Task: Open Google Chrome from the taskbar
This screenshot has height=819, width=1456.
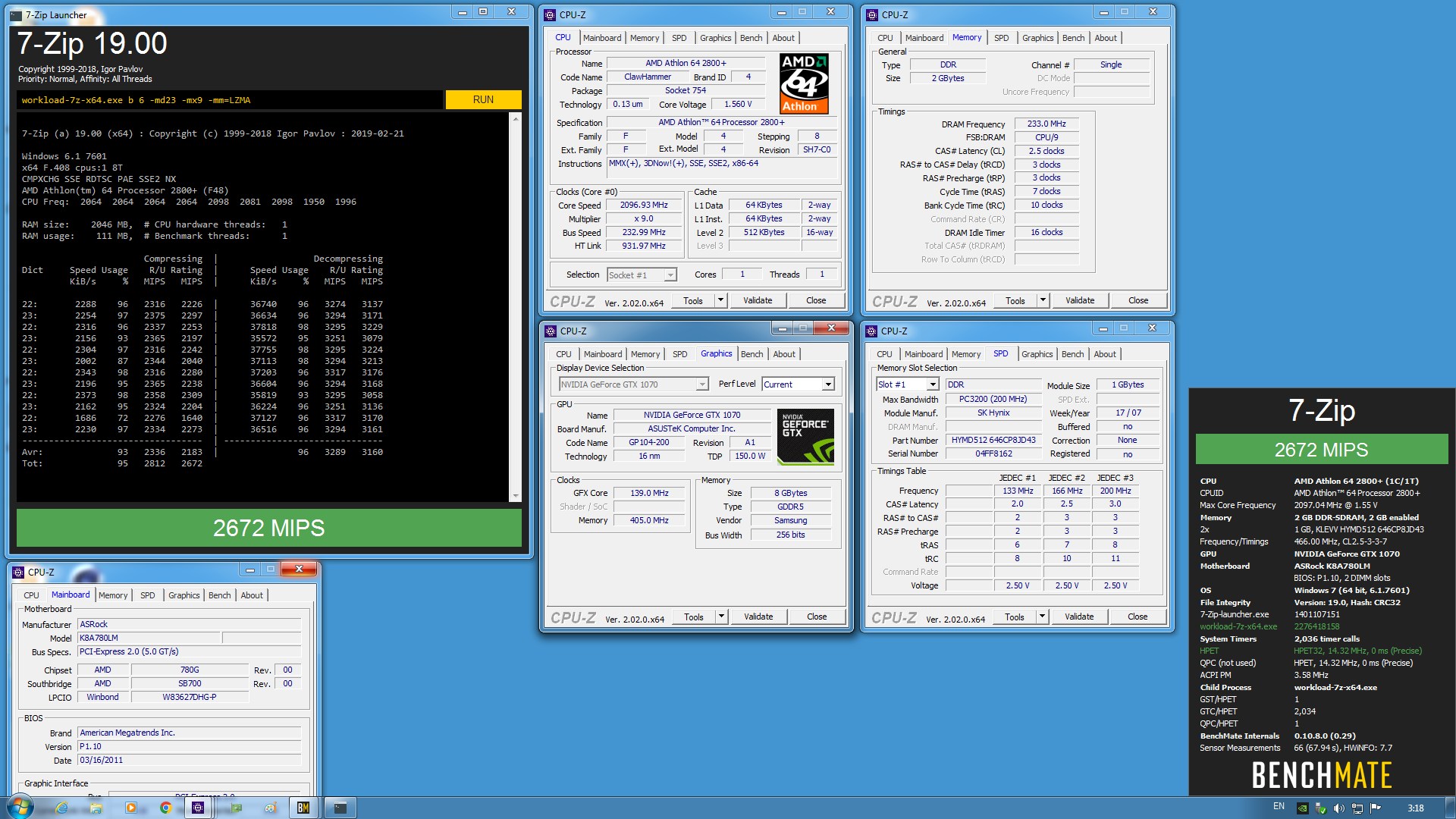Action: 165,808
